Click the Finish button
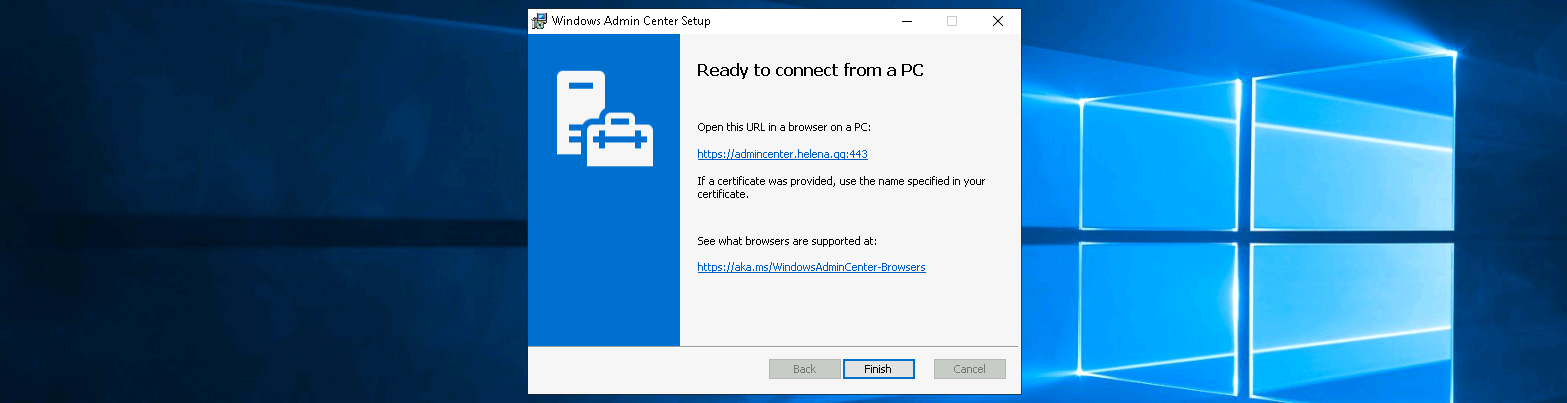The height and width of the screenshot is (403, 1567). point(878,369)
